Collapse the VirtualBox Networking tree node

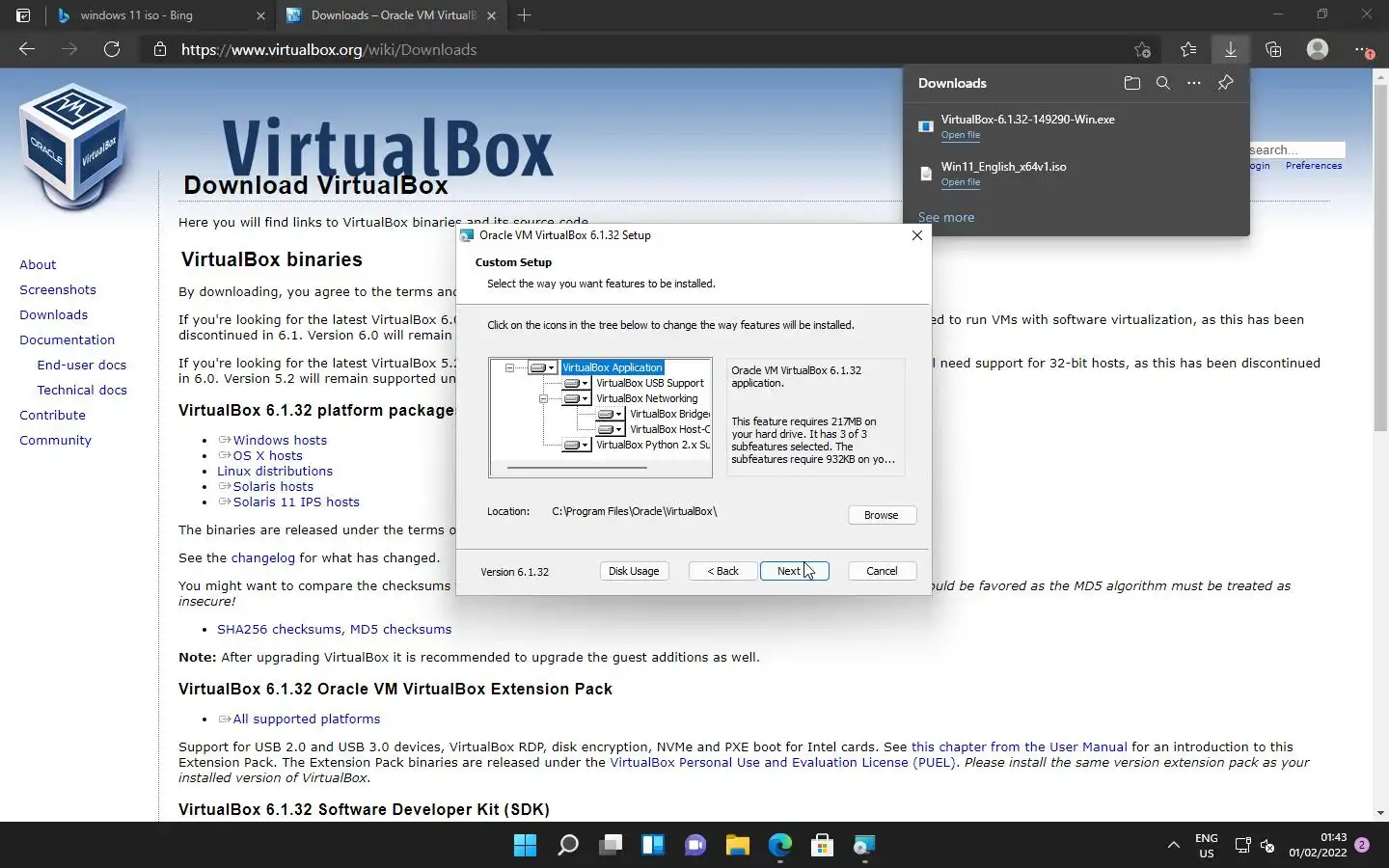point(543,398)
